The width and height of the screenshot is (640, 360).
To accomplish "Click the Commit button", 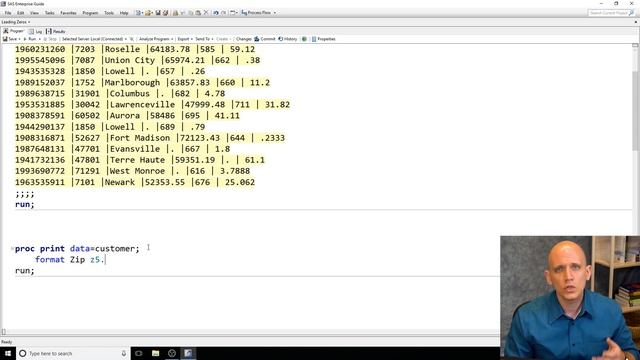I will [x=264, y=39].
